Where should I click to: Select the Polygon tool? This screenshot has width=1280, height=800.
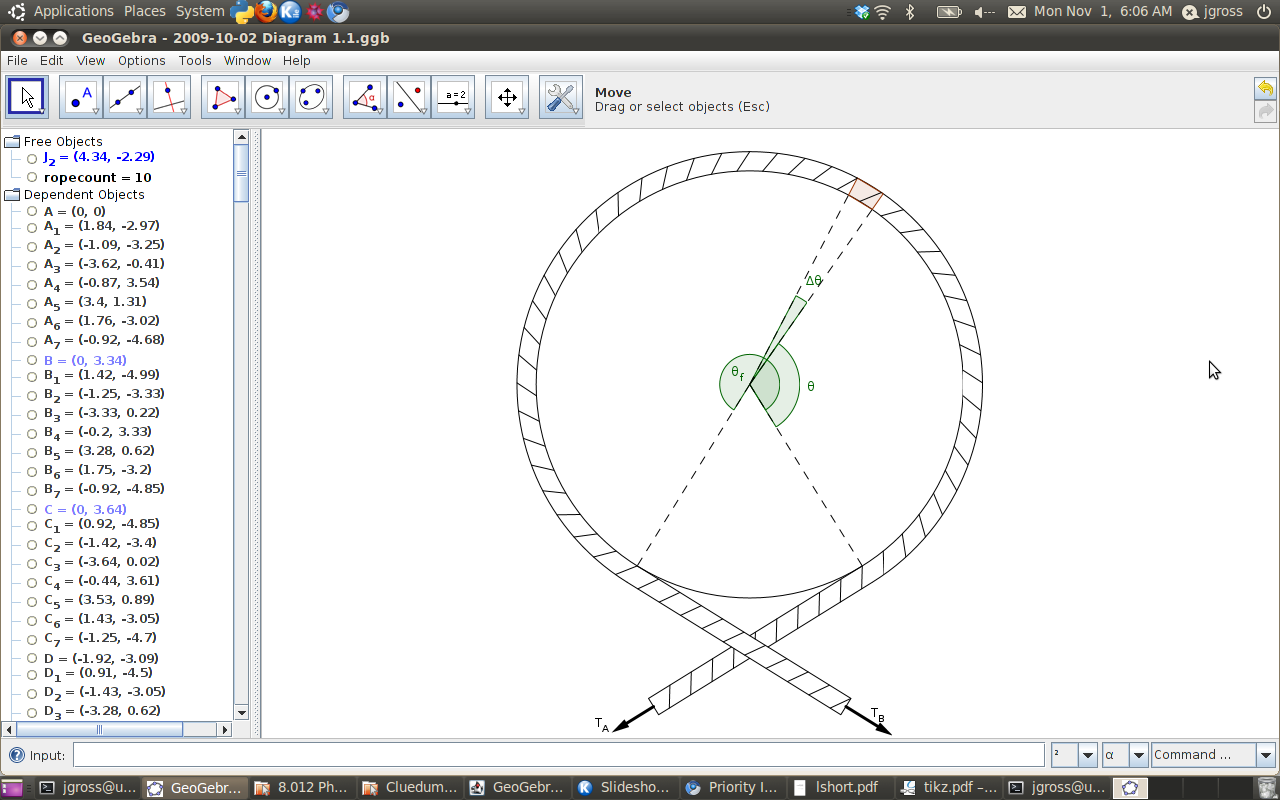click(x=223, y=97)
